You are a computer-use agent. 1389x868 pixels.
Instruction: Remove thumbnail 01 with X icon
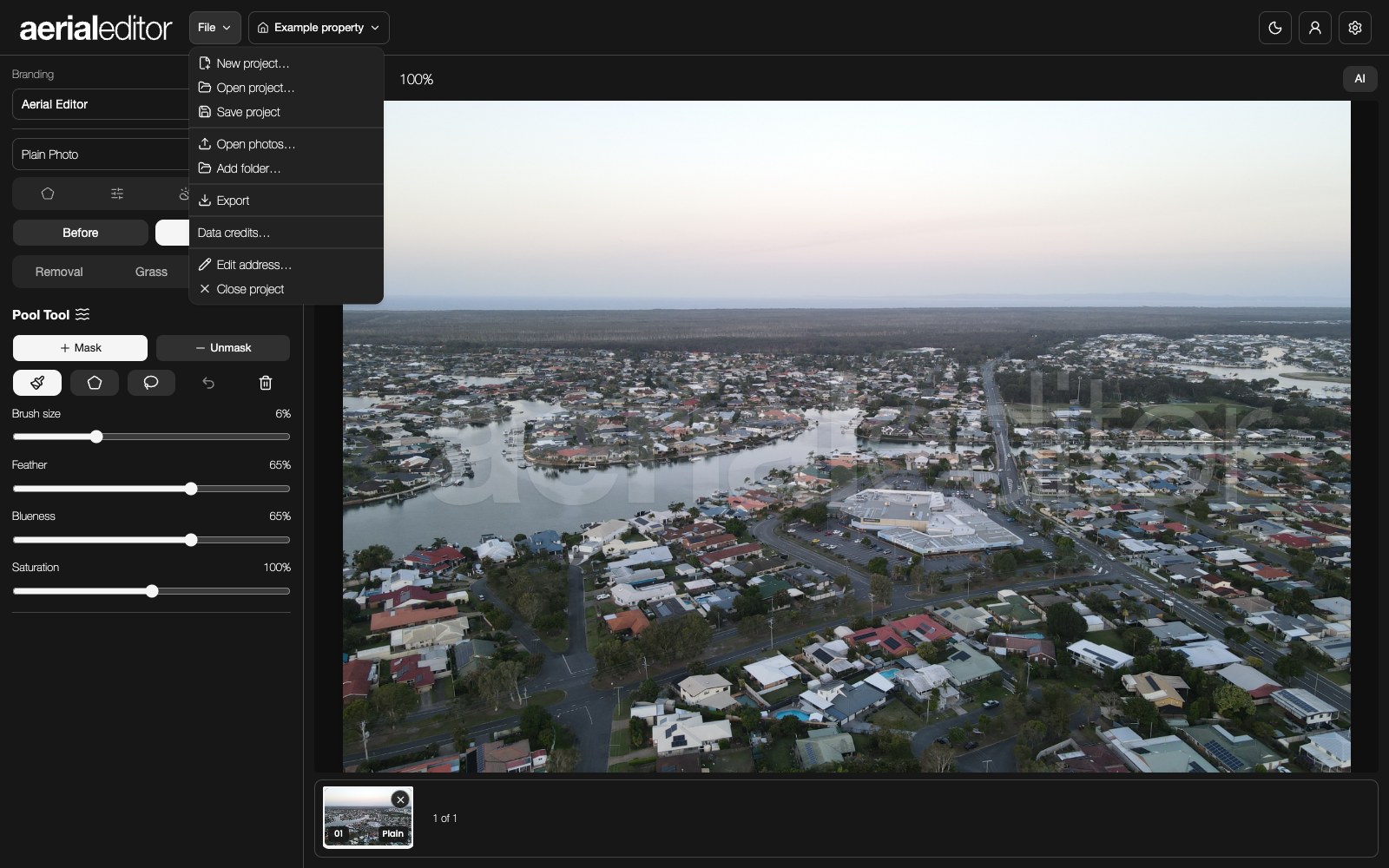coord(400,799)
